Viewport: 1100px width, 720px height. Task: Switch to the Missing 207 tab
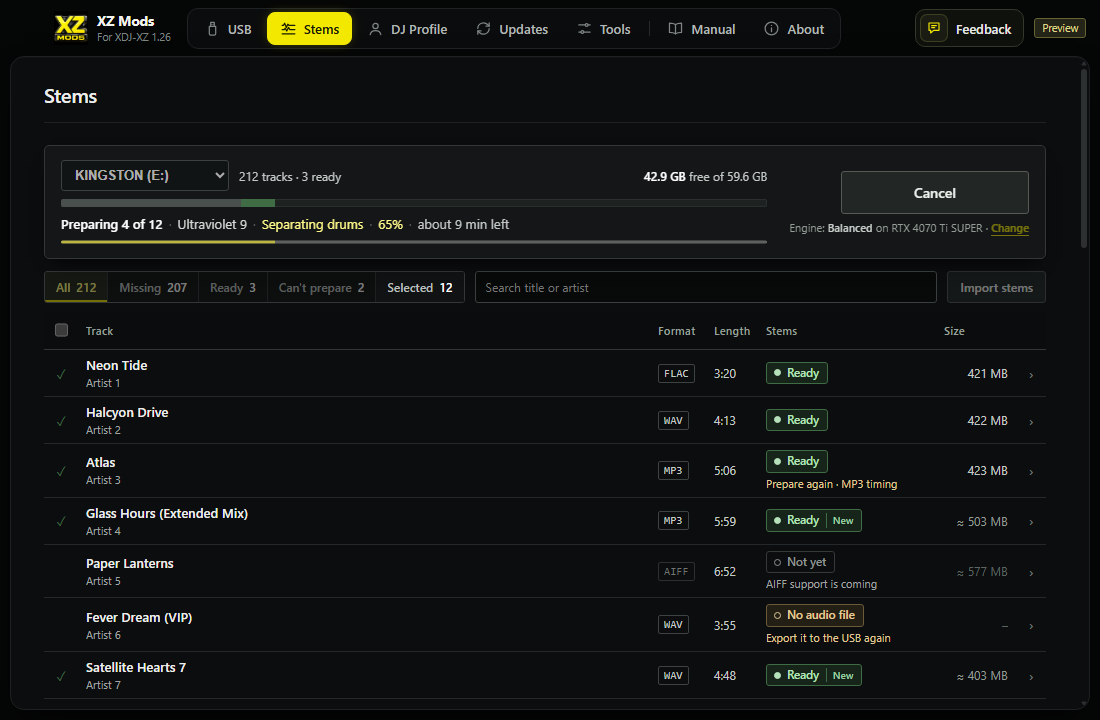(x=153, y=288)
